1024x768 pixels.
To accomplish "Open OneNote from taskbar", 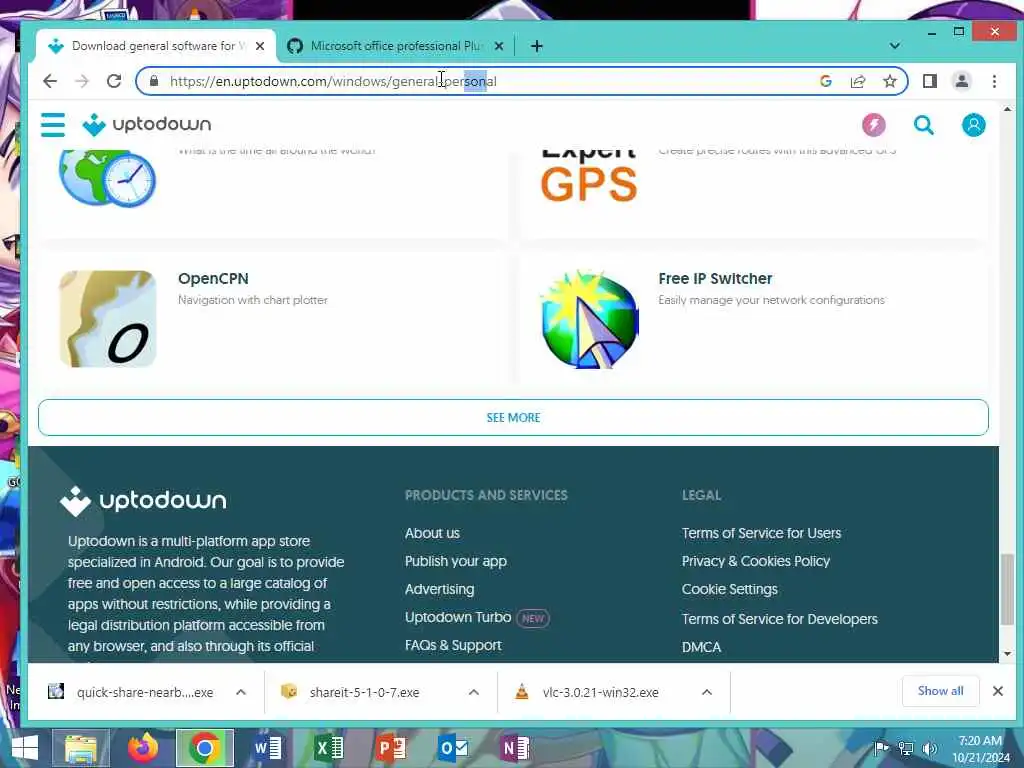I will (515, 748).
